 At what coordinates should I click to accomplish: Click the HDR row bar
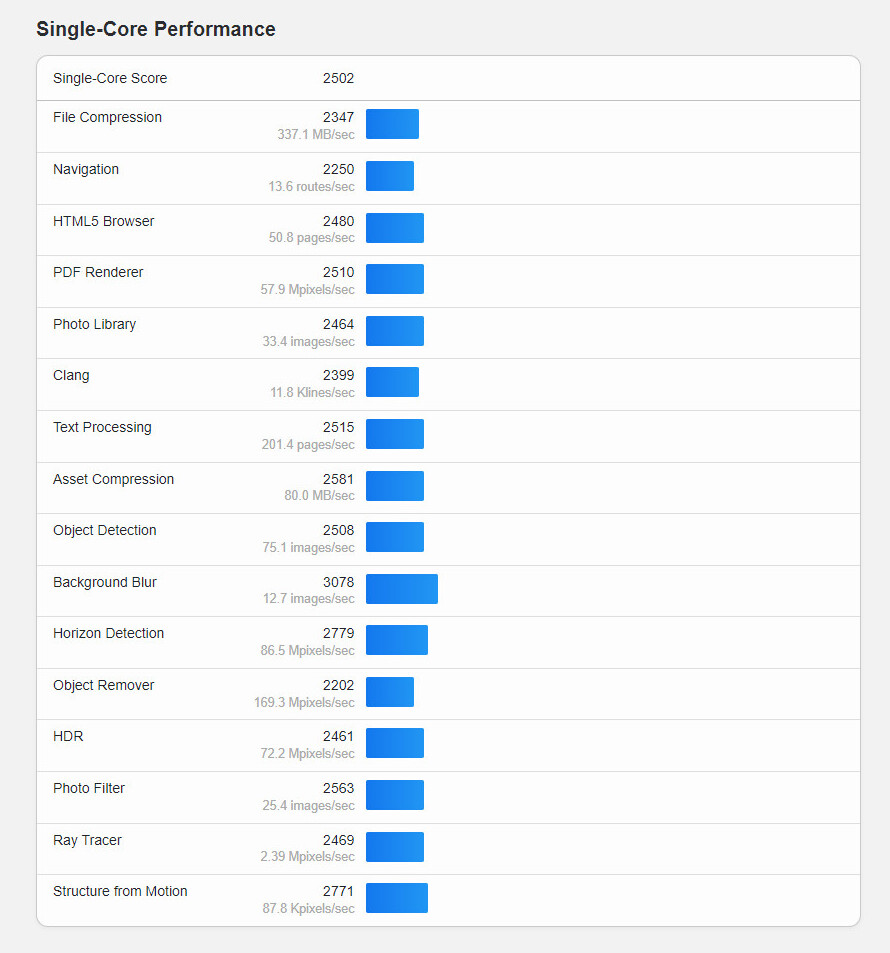click(395, 743)
